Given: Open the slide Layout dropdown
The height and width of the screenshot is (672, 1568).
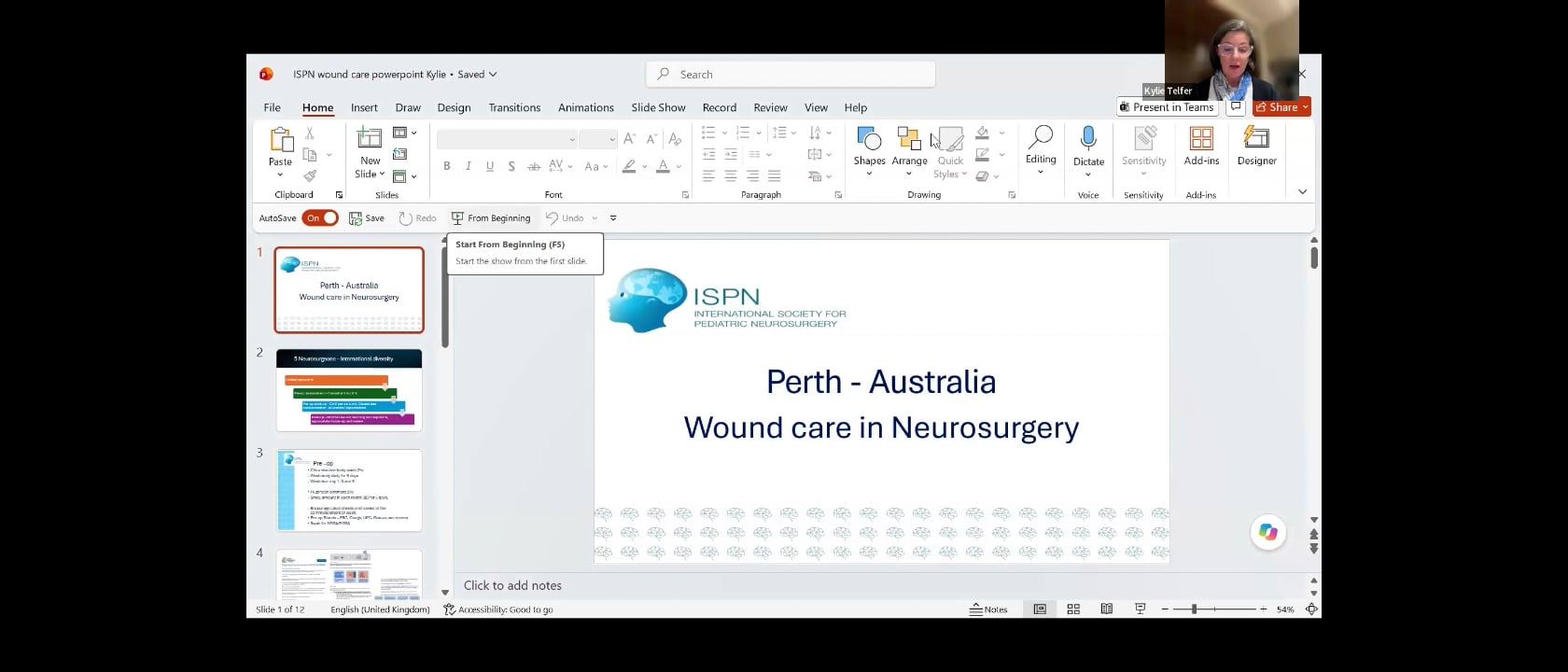Looking at the screenshot, I should [405, 133].
